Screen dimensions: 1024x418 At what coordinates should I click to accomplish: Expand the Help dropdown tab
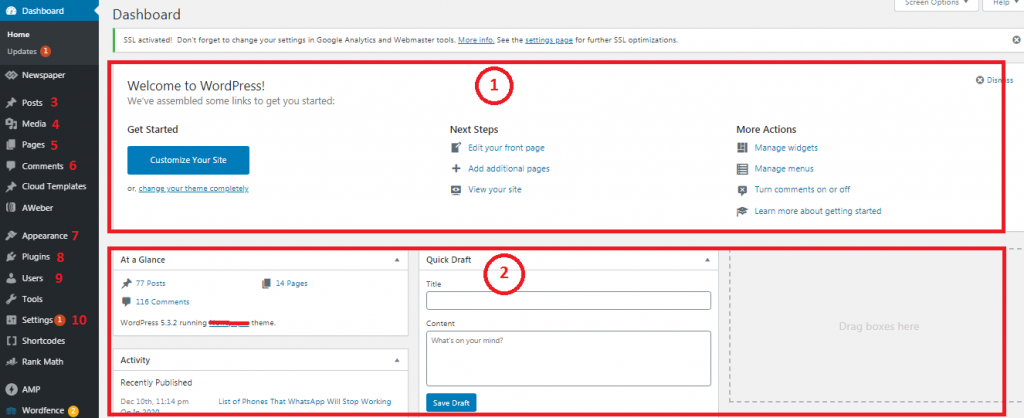tap(1002, 4)
